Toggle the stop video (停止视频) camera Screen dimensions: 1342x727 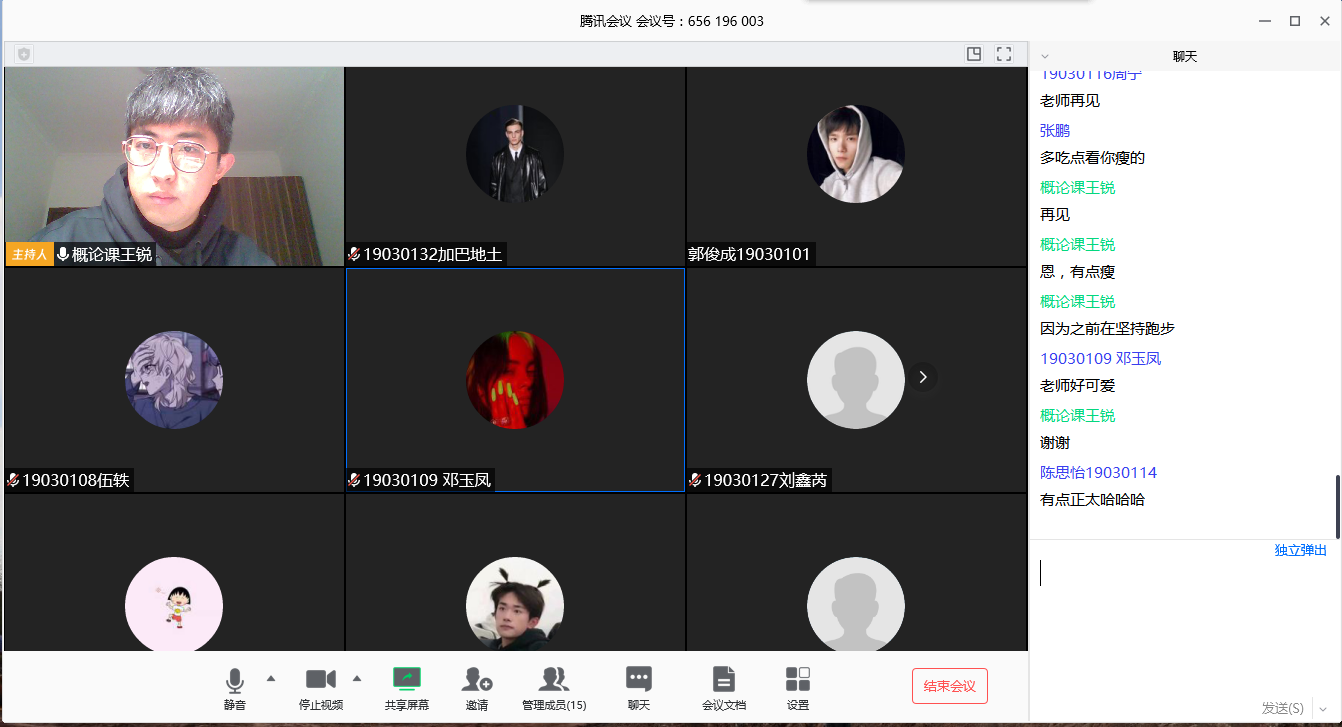pyautogui.click(x=321, y=680)
